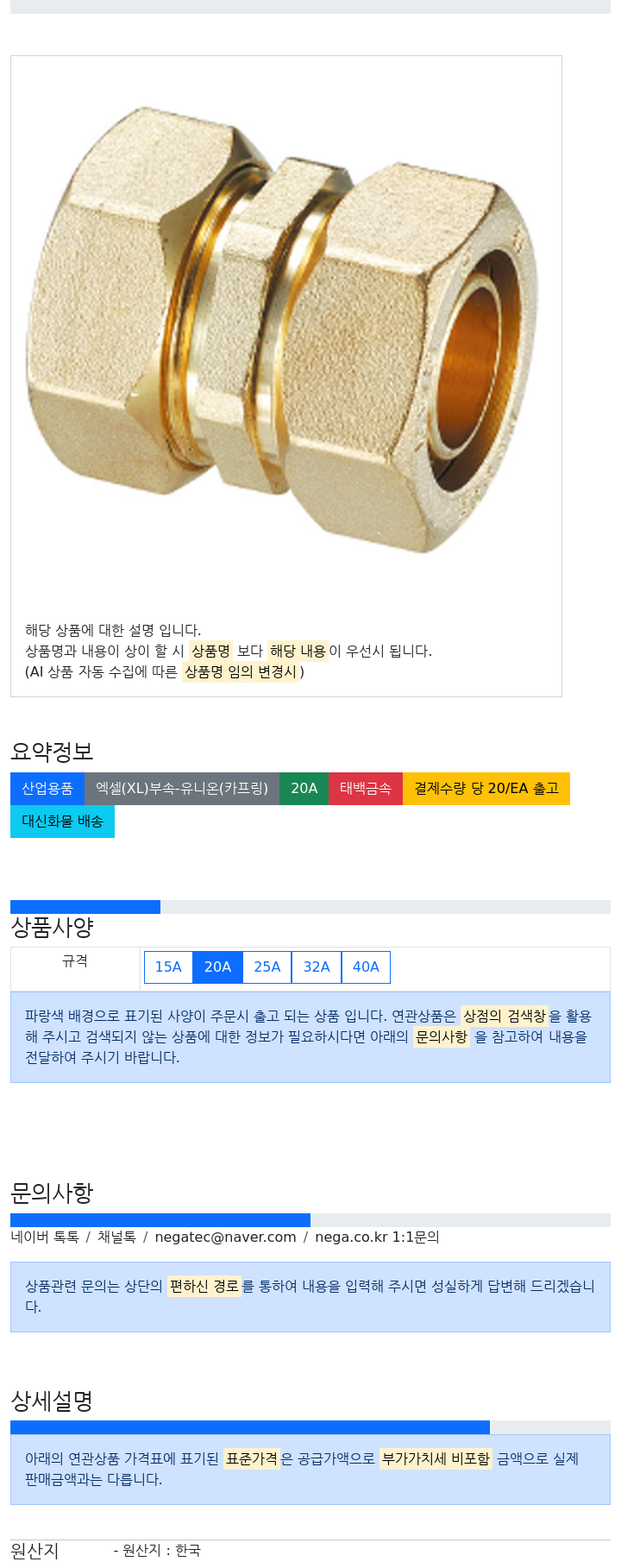Open the nega.co.kr 1:1문의 link

click(377, 1237)
